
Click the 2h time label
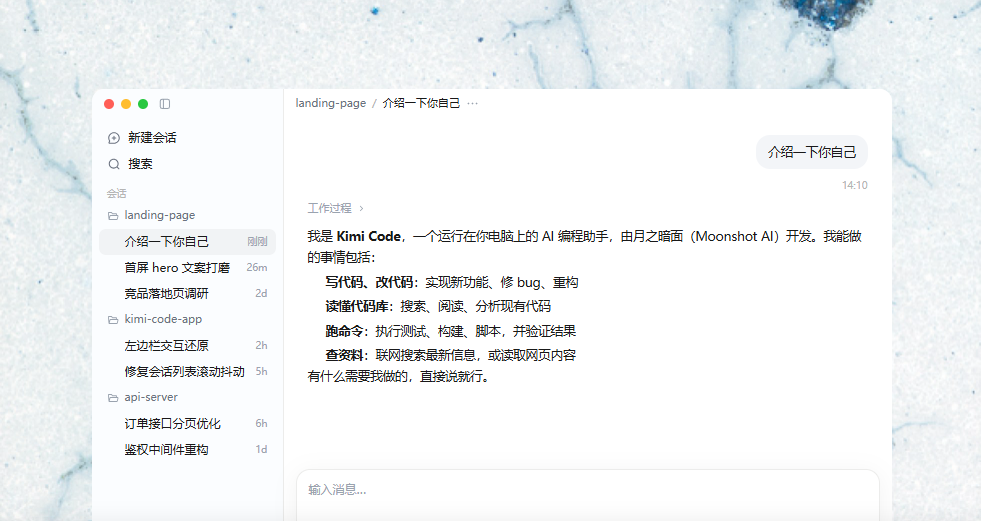(261, 345)
